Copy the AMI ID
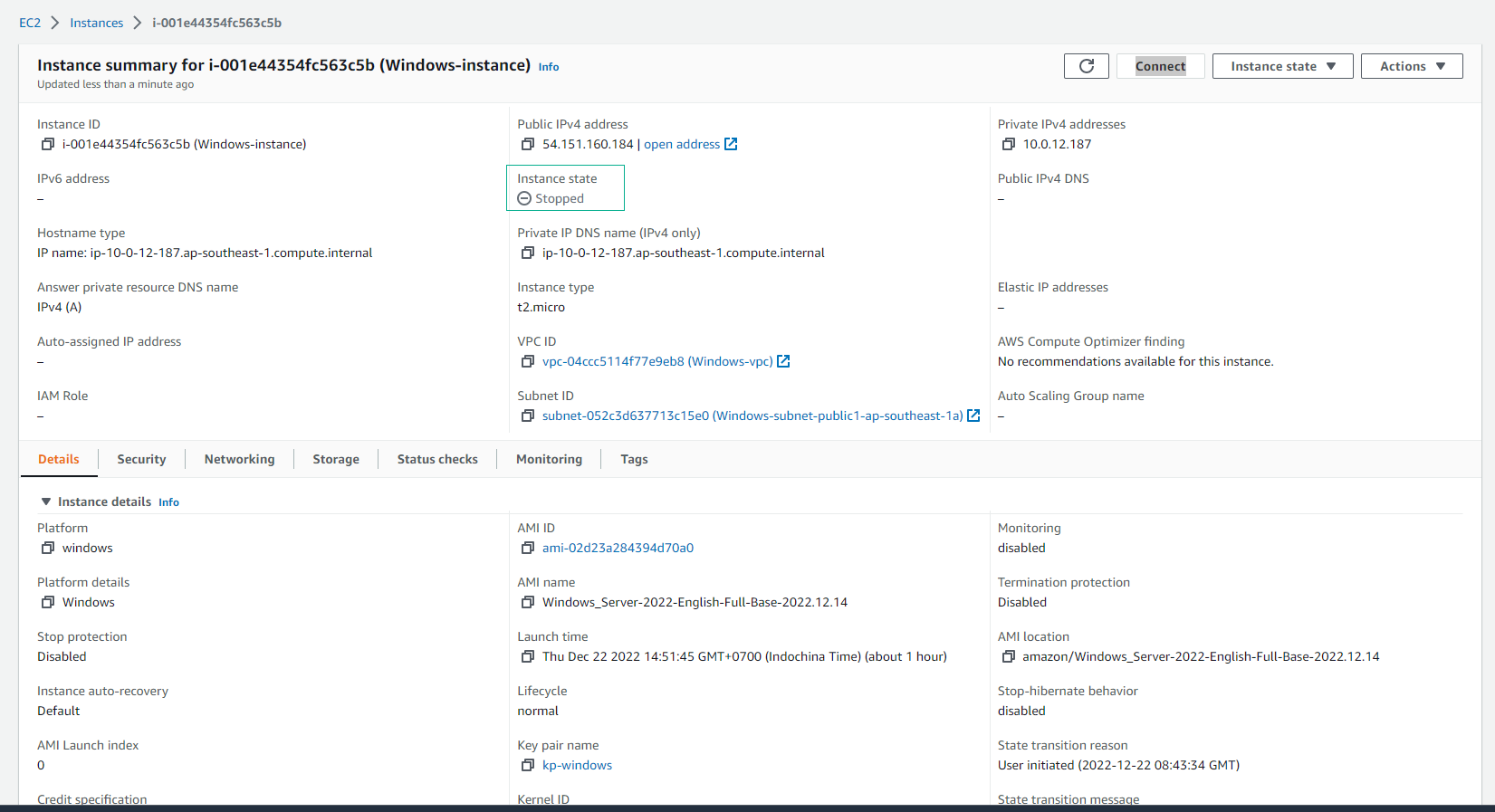This screenshot has height=812, width=1495. coord(528,548)
